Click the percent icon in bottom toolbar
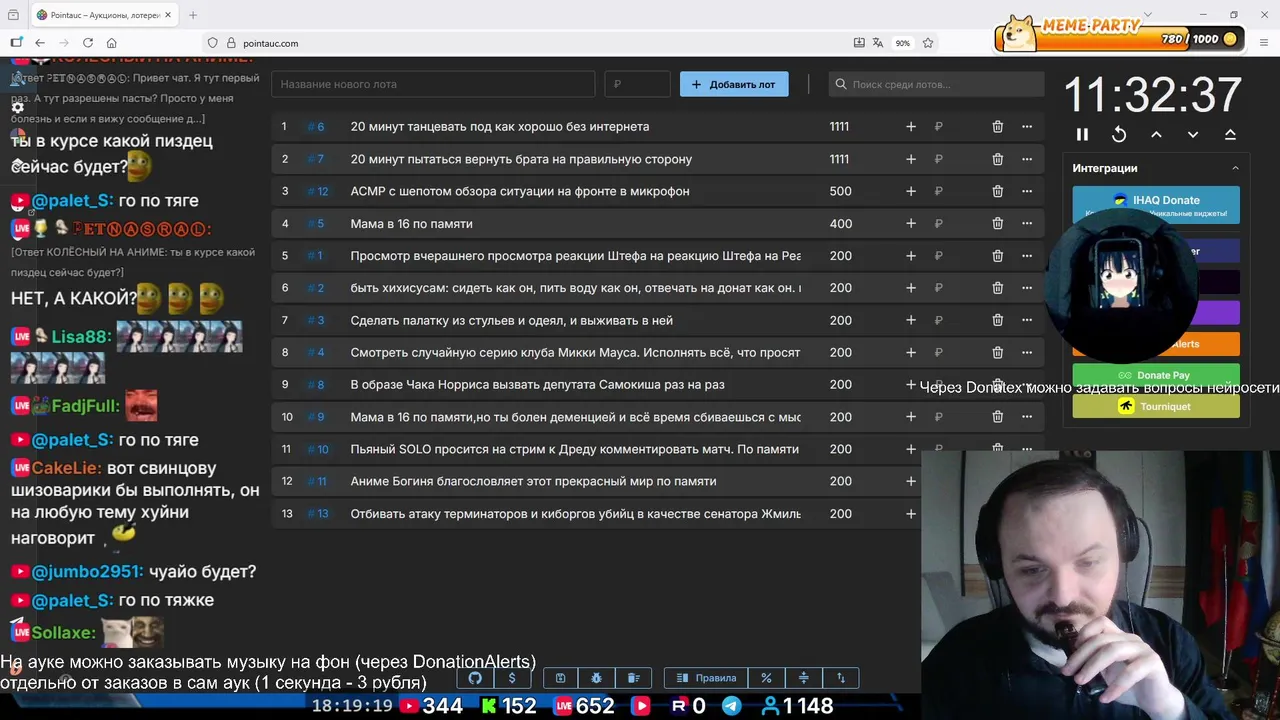The width and height of the screenshot is (1280, 720). coord(766,678)
